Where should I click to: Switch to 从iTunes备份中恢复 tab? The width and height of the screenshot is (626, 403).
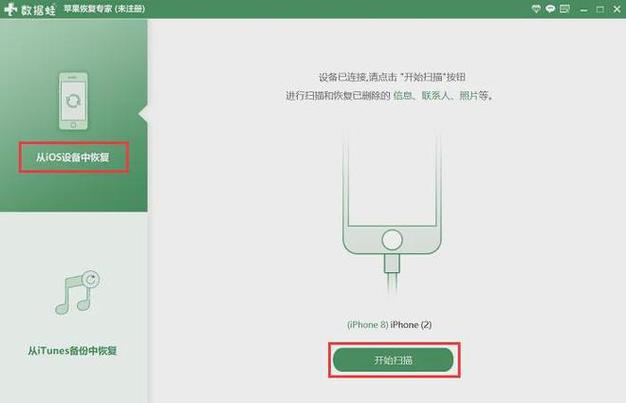click(x=72, y=351)
